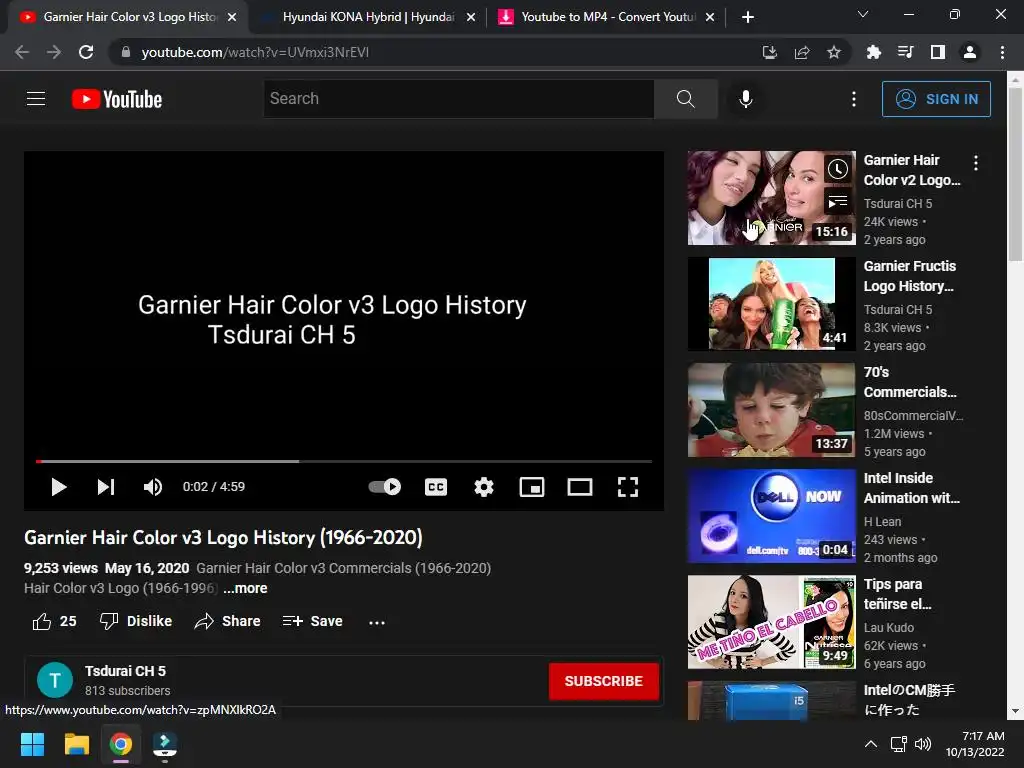Open the Garnier Fructis Logo History thumbnail
Viewport: 1024px width, 768px height.
pos(771,304)
